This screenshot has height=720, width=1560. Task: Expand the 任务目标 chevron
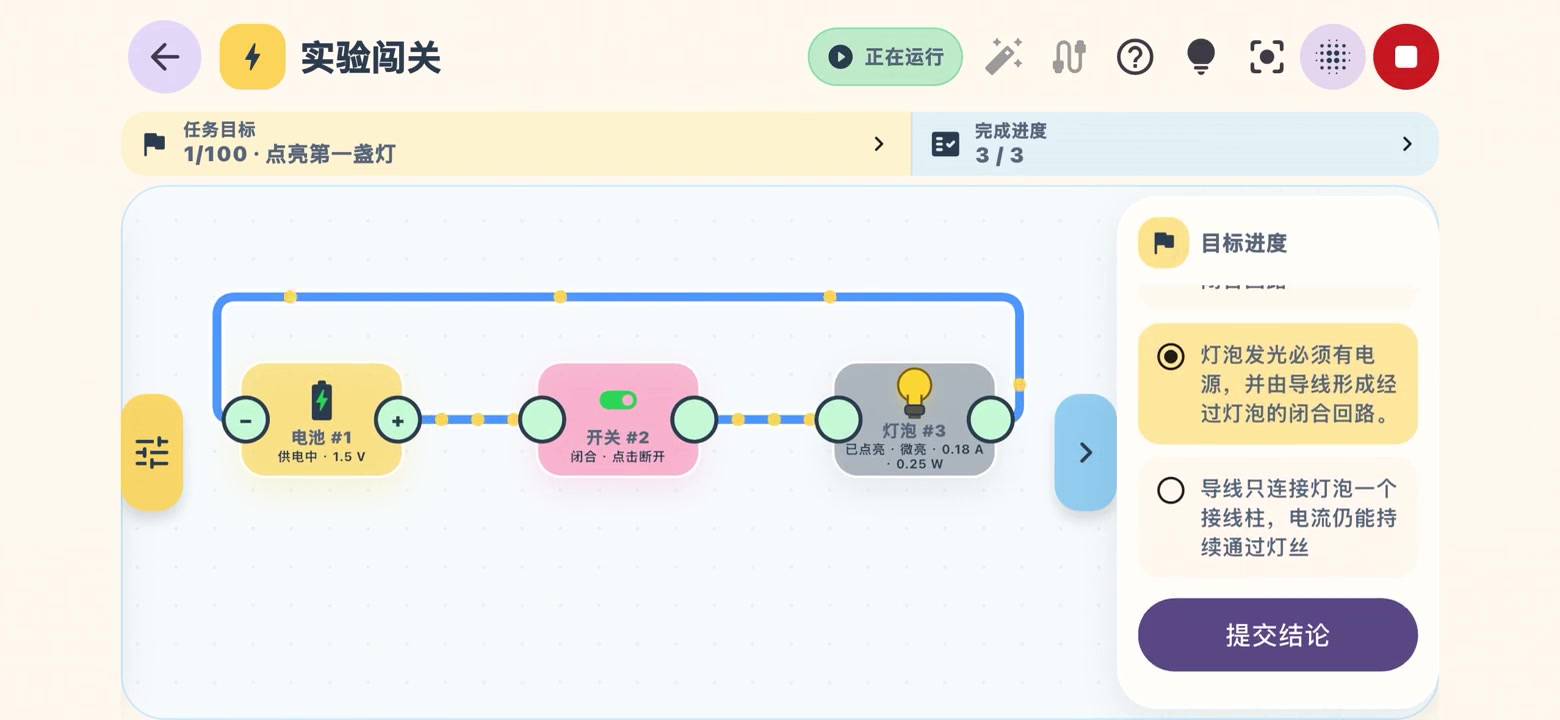(x=879, y=144)
